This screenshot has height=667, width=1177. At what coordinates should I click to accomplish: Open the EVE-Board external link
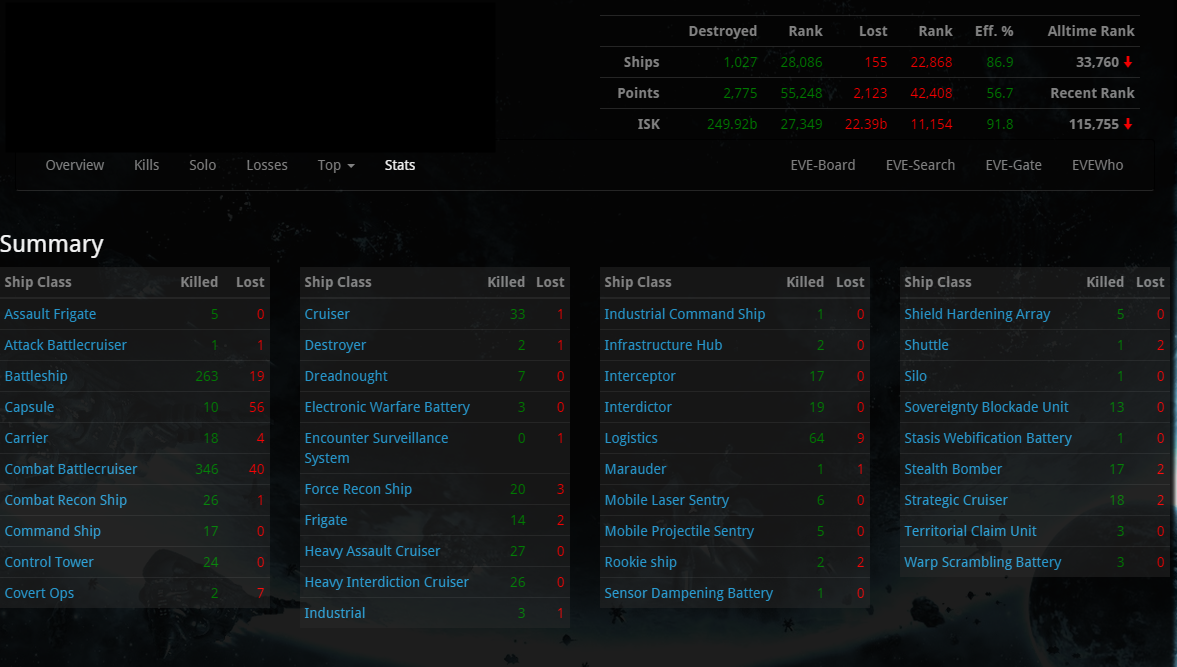823,165
